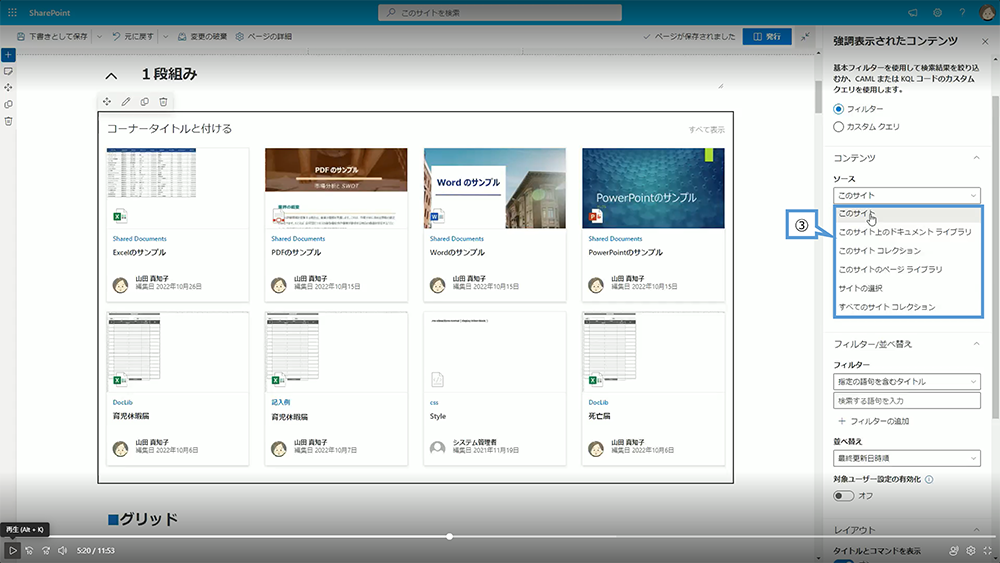
Task: Open 下書きとして保存 dropdown arrow
Action: pos(99,36)
